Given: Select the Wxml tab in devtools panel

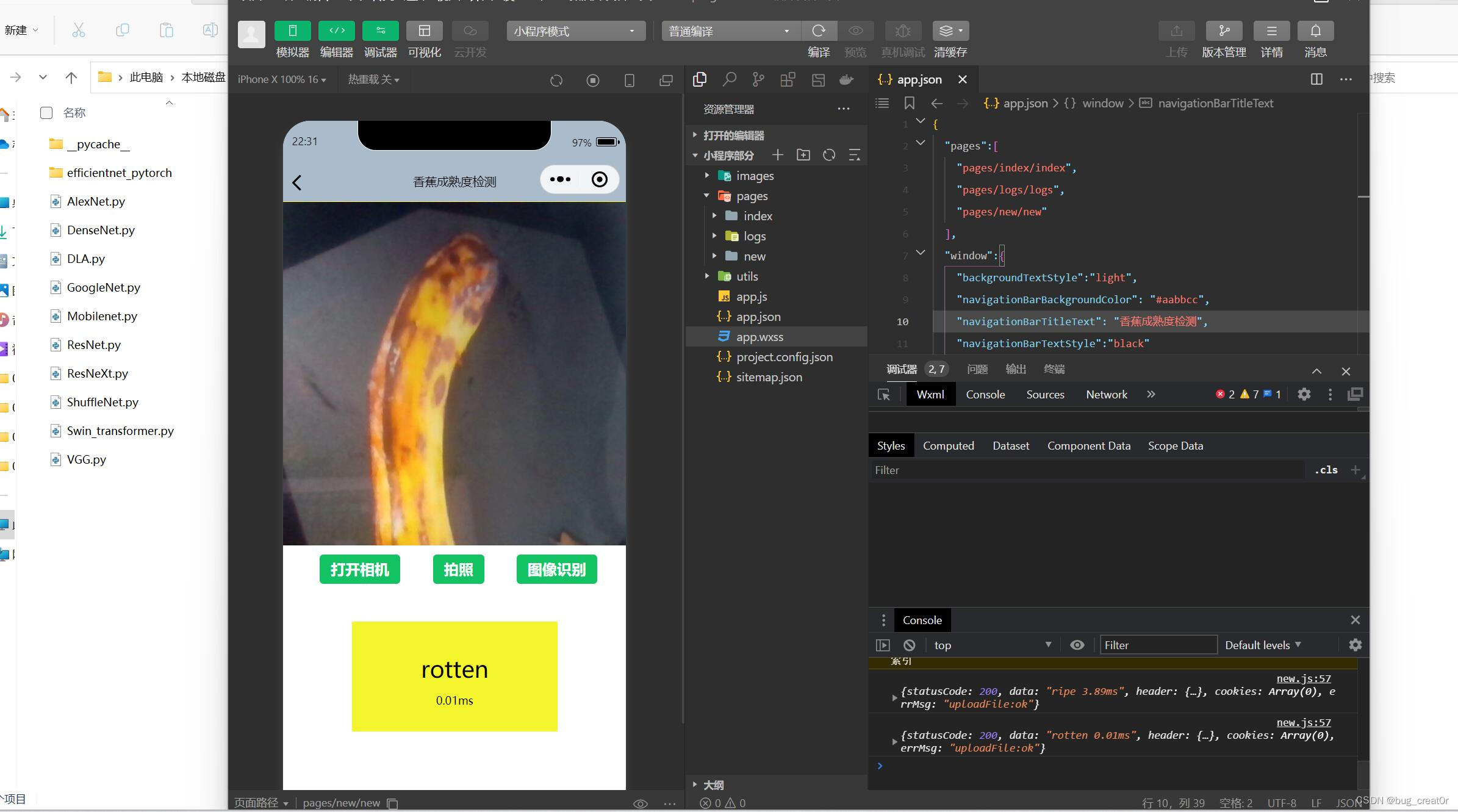Looking at the screenshot, I should click(929, 394).
